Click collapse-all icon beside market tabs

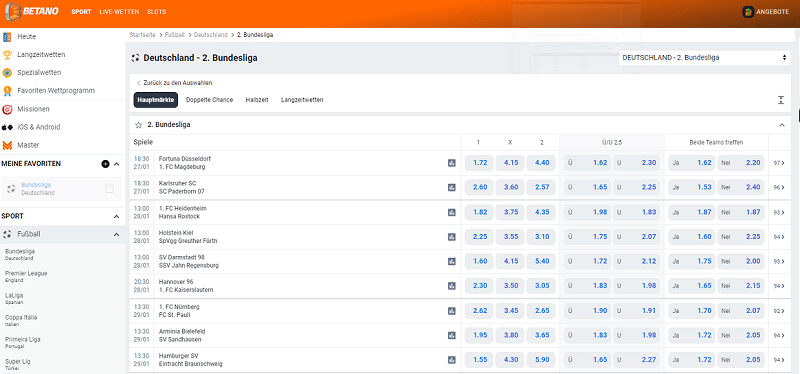(781, 100)
